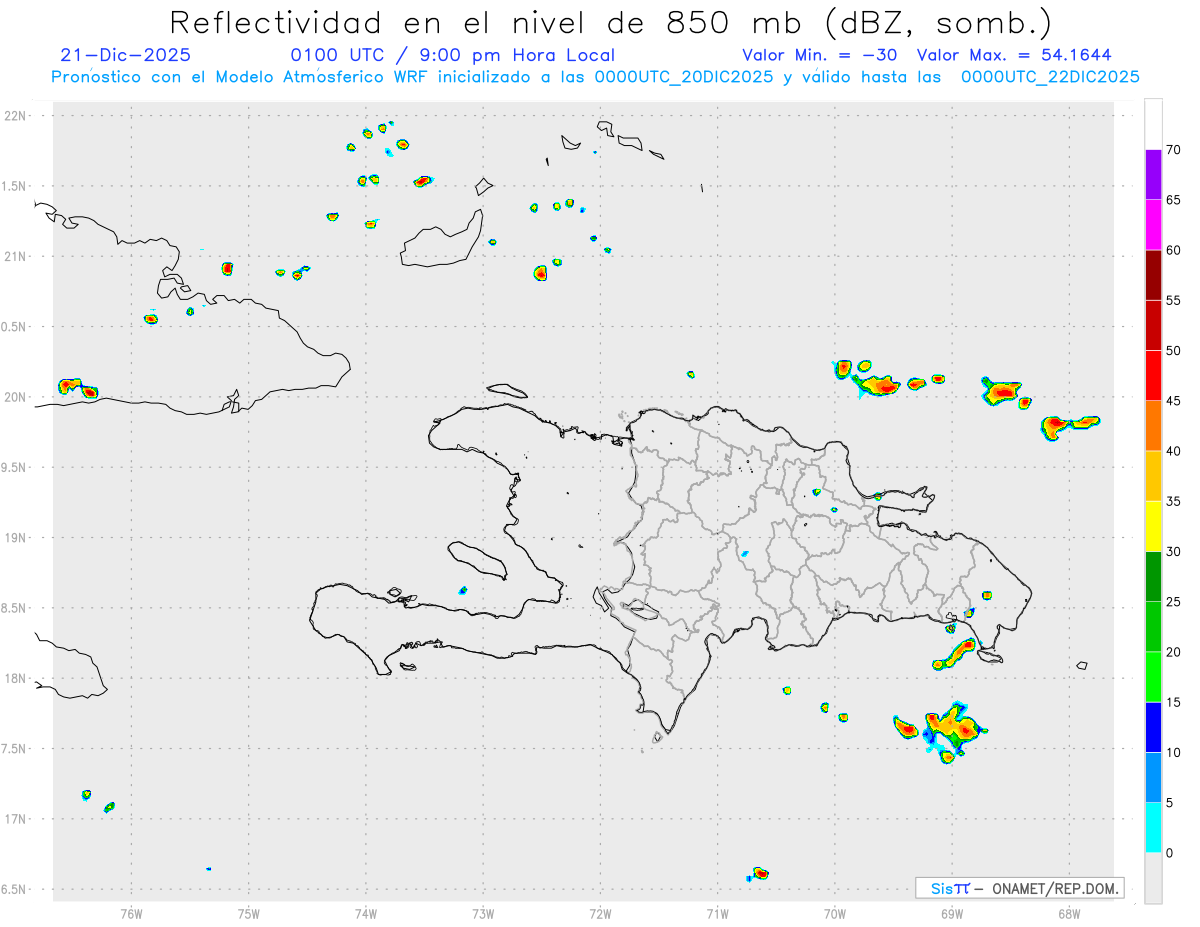Click the "40" colorbar label
Image resolution: width=1200 pixels, height=927 pixels.
tap(1173, 451)
